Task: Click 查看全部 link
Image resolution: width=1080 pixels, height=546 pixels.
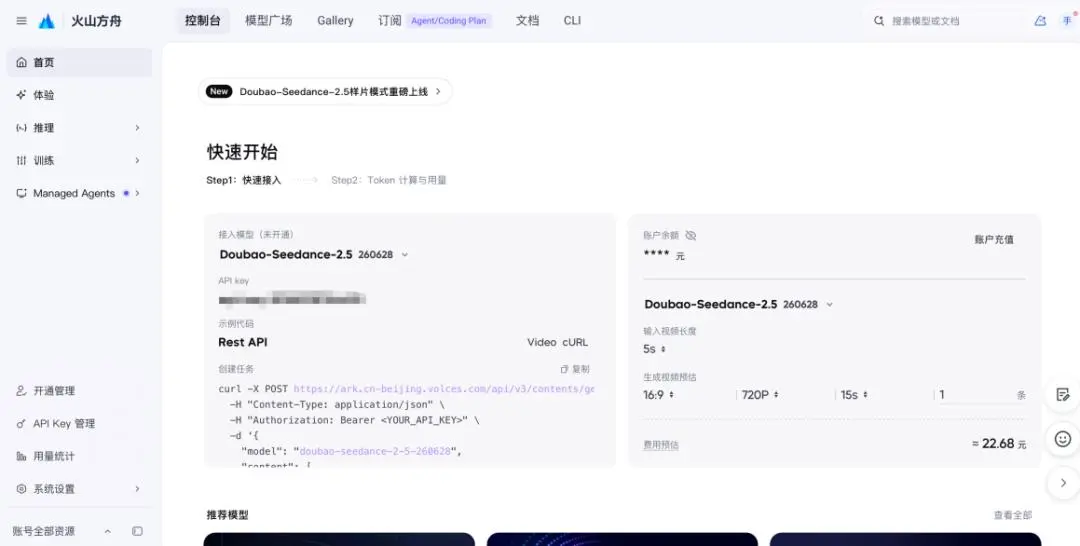Action: pyautogui.click(x=1012, y=515)
